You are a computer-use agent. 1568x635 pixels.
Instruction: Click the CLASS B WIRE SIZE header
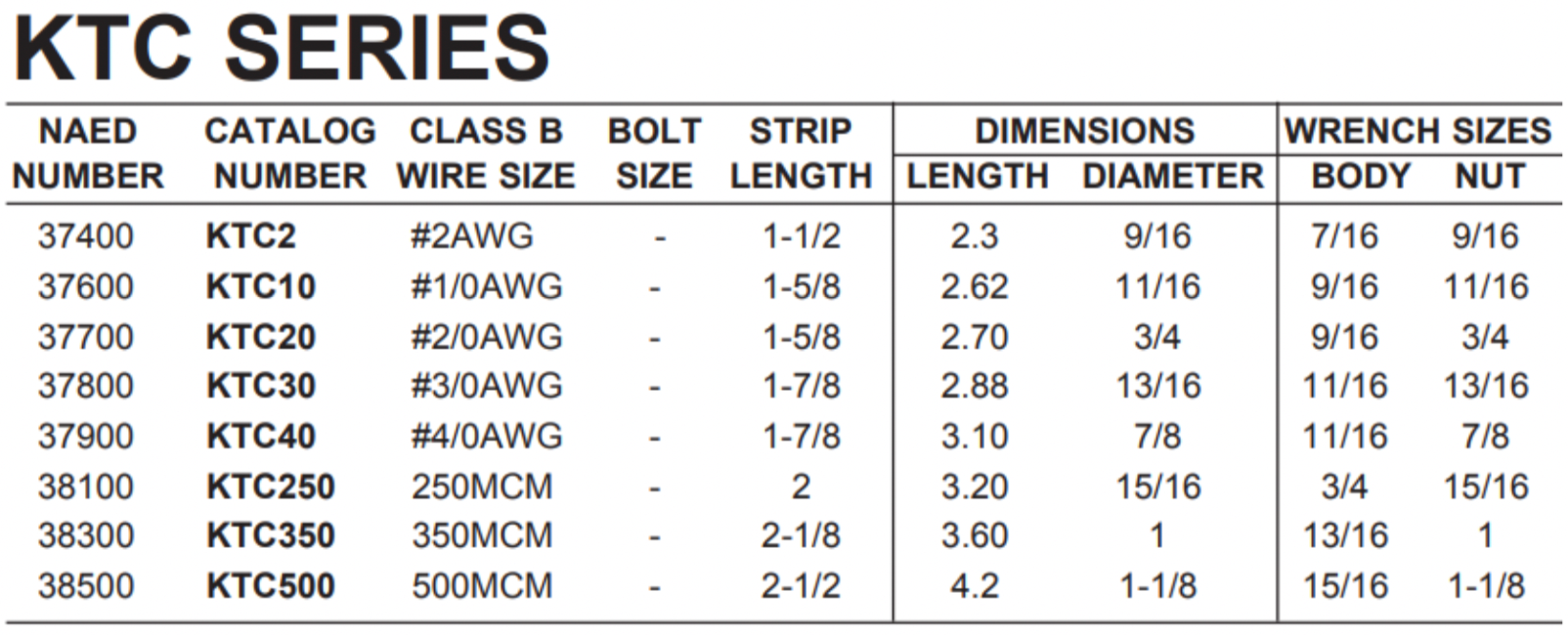click(486, 153)
